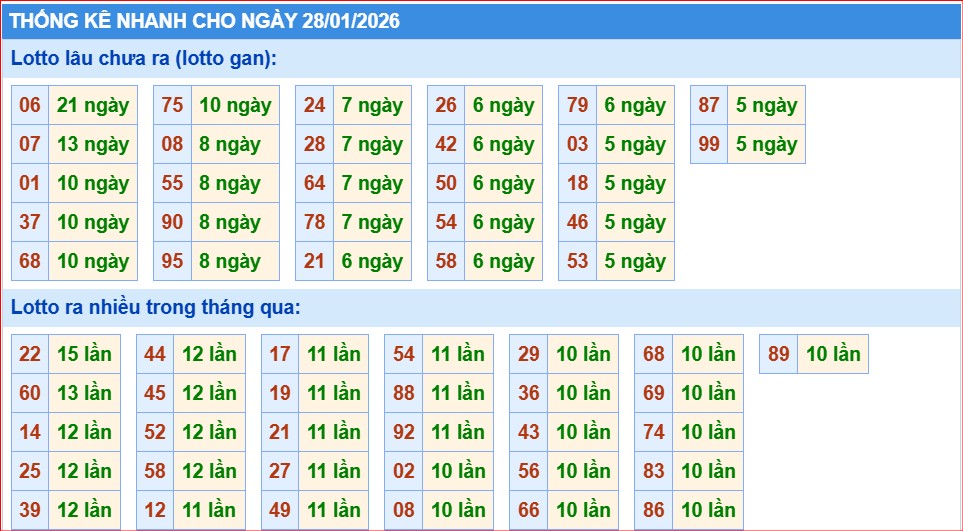Select frequent number 39
Screen dimensions: 963x531
[x=29, y=510]
